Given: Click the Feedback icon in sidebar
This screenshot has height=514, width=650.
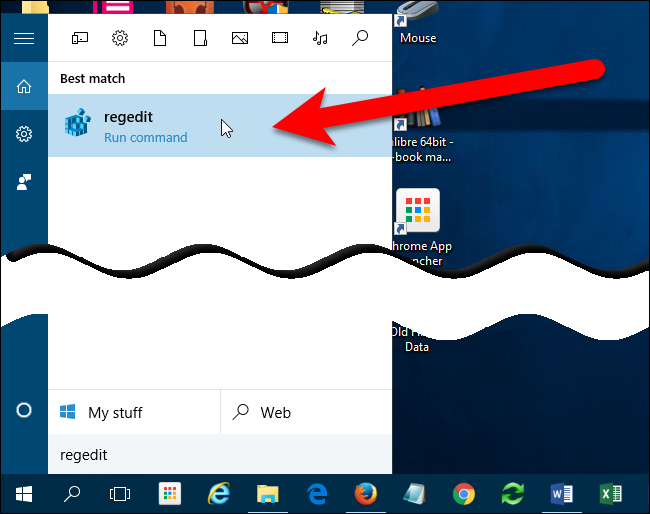Looking at the screenshot, I should pos(24,182).
